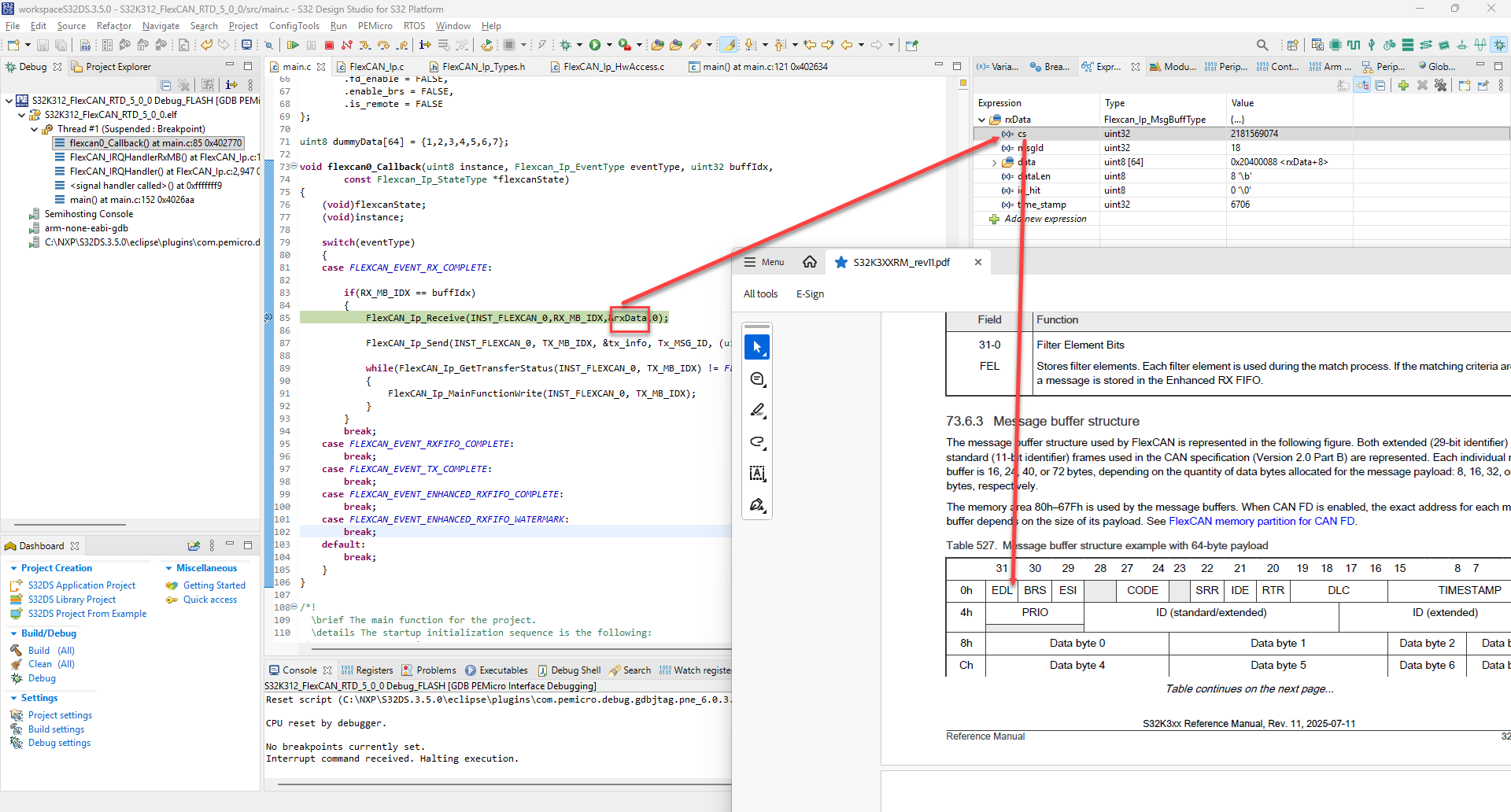Open the C/C++ perspective icon
This screenshot has width=1511, height=812.
(1317, 46)
